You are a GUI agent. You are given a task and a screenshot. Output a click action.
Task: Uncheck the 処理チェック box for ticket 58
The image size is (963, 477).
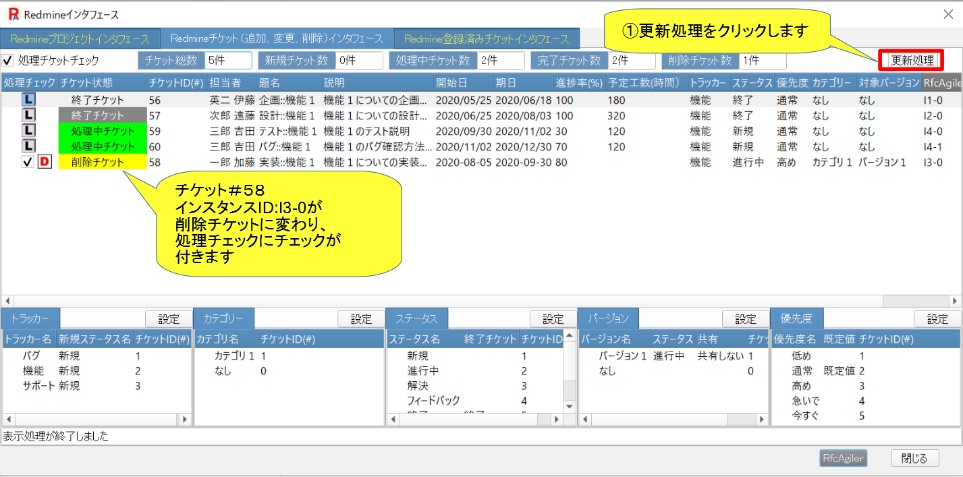coord(28,162)
